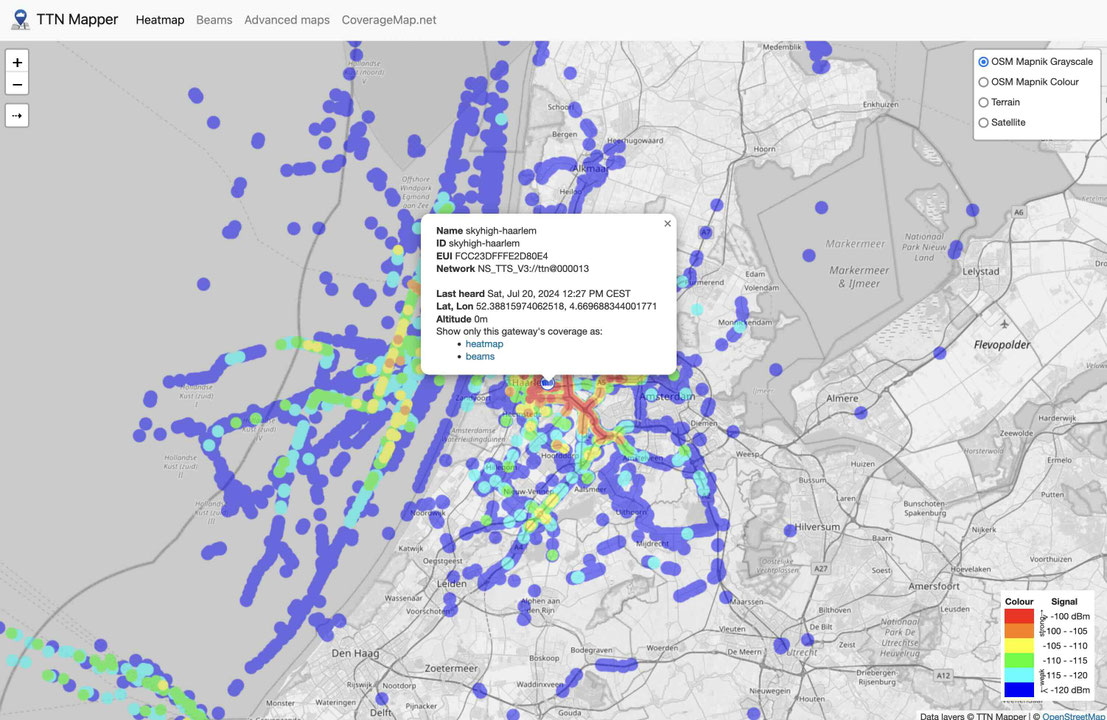
Task: Show this gateway's coverage as beams
Action: pos(480,356)
